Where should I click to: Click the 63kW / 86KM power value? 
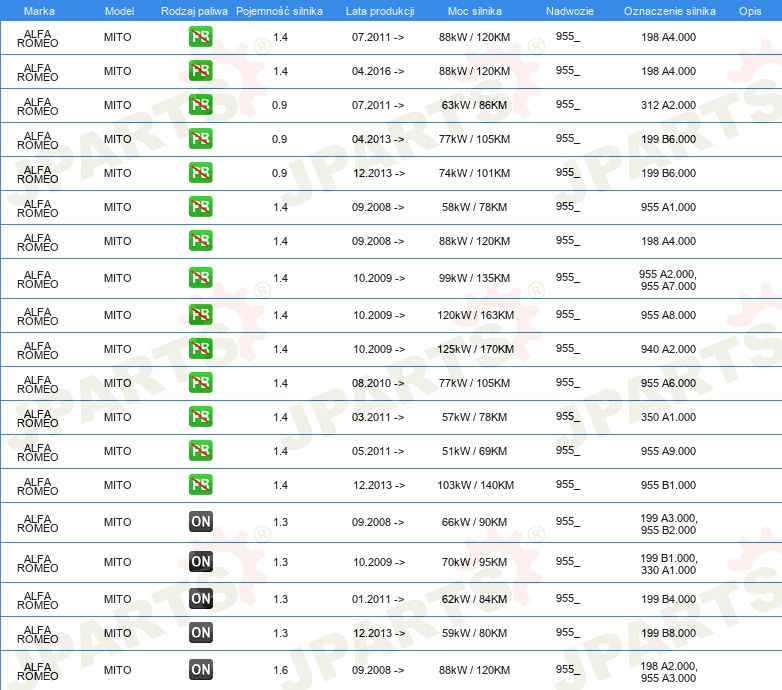point(474,105)
